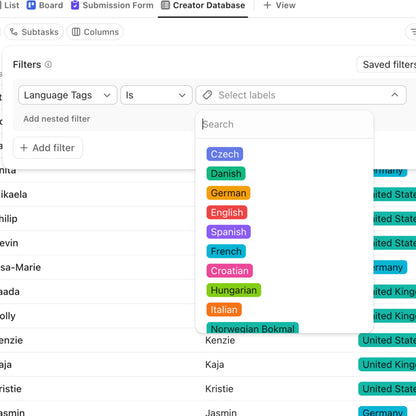Select the Creator Database tab
Image resolution: width=416 pixels, height=416 pixels.
click(x=203, y=5)
